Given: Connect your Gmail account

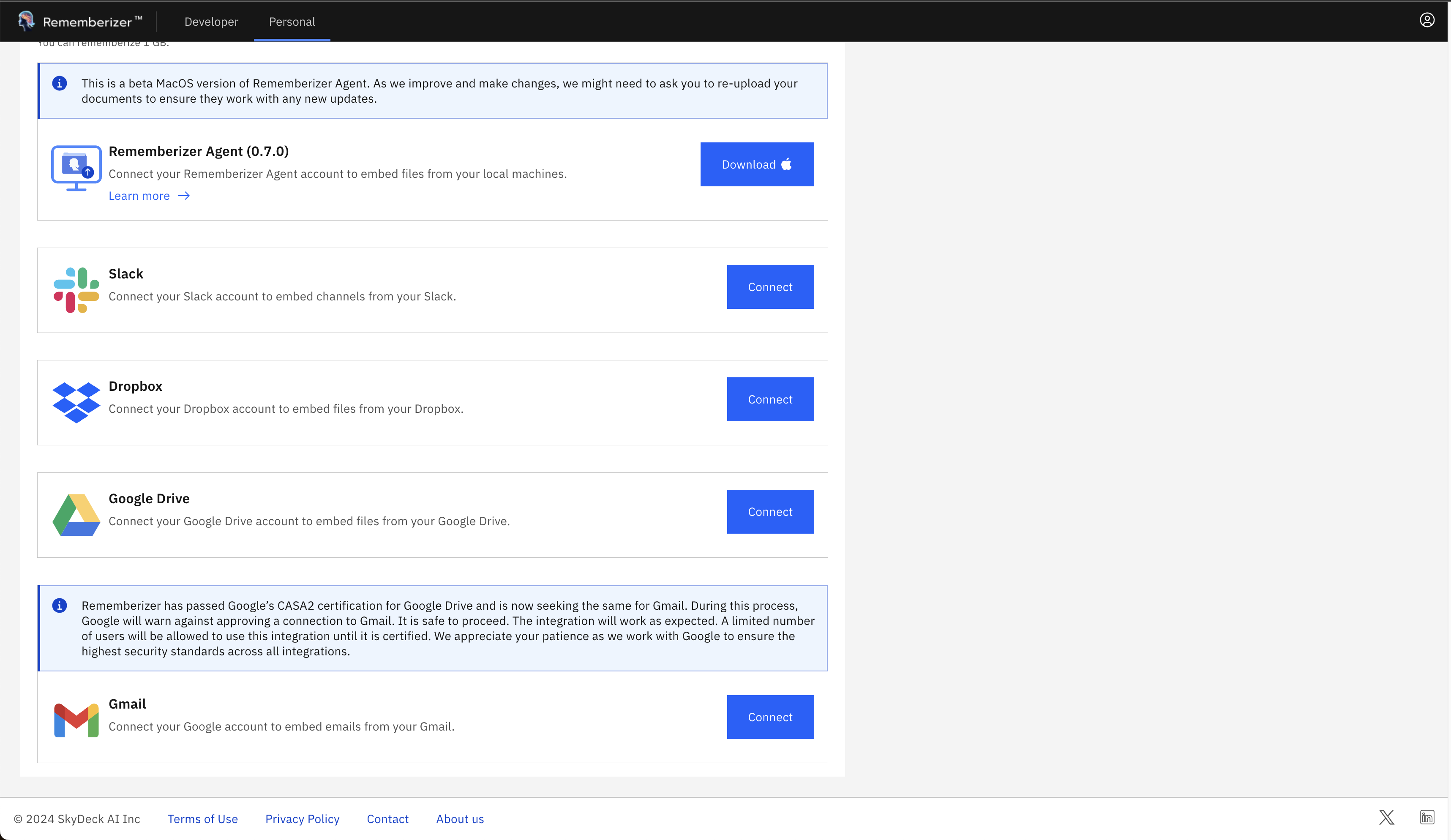Looking at the screenshot, I should coord(770,717).
